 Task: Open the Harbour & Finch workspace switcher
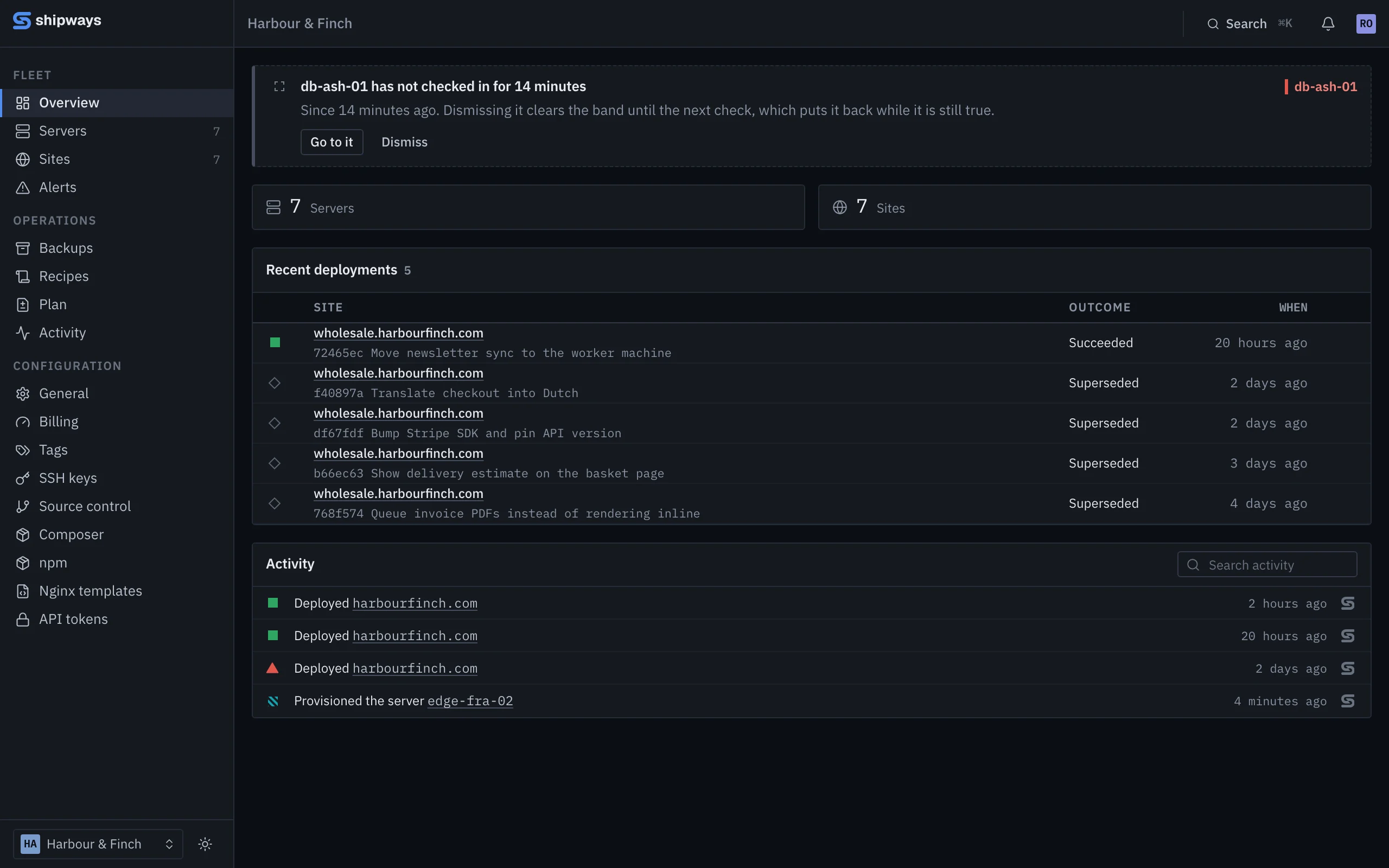tap(98, 844)
